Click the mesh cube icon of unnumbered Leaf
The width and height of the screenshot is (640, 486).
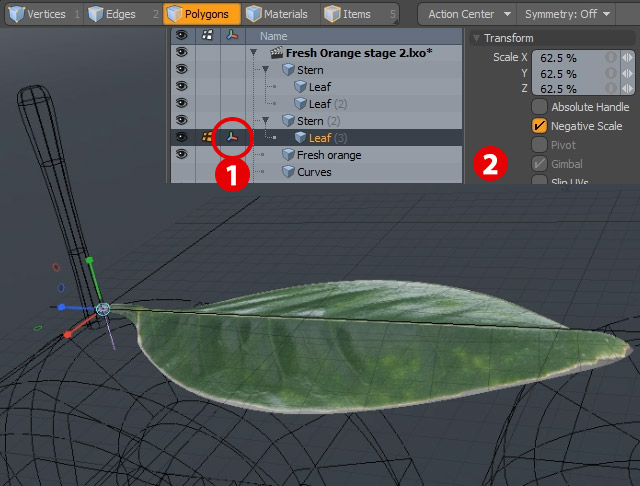[300, 87]
